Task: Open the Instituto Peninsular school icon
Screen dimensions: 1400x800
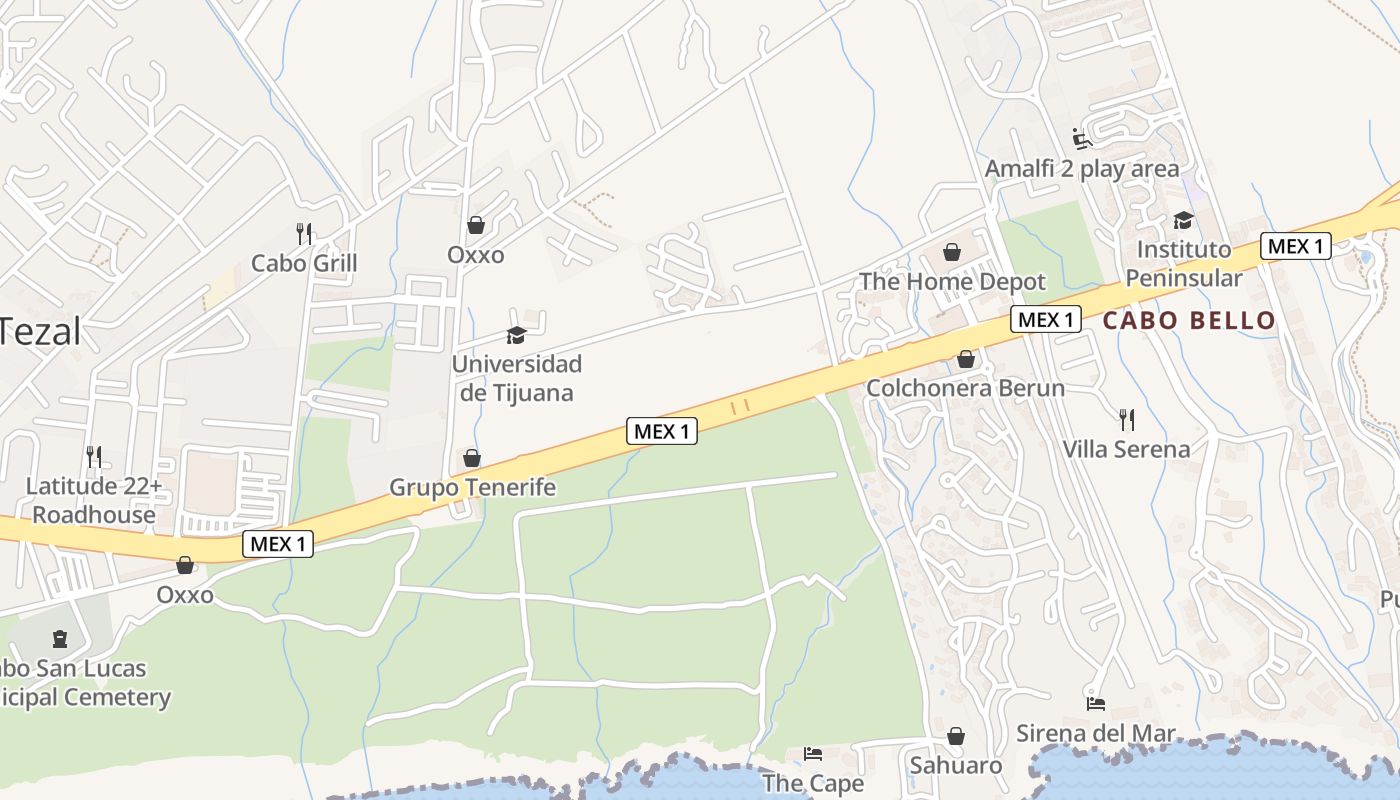Action: click(x=1184, y=220)
